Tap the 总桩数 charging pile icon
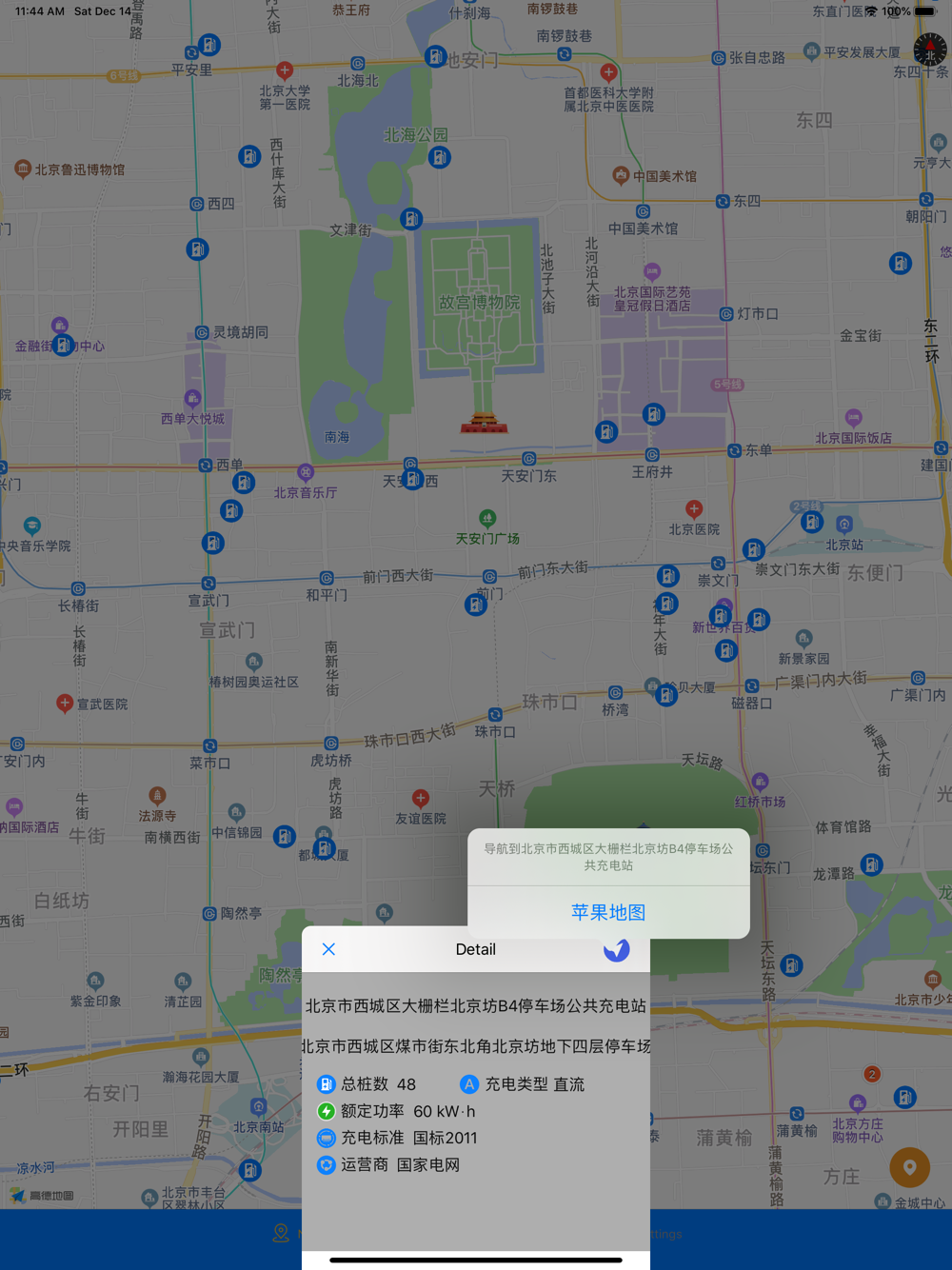 click(326, 1084)
